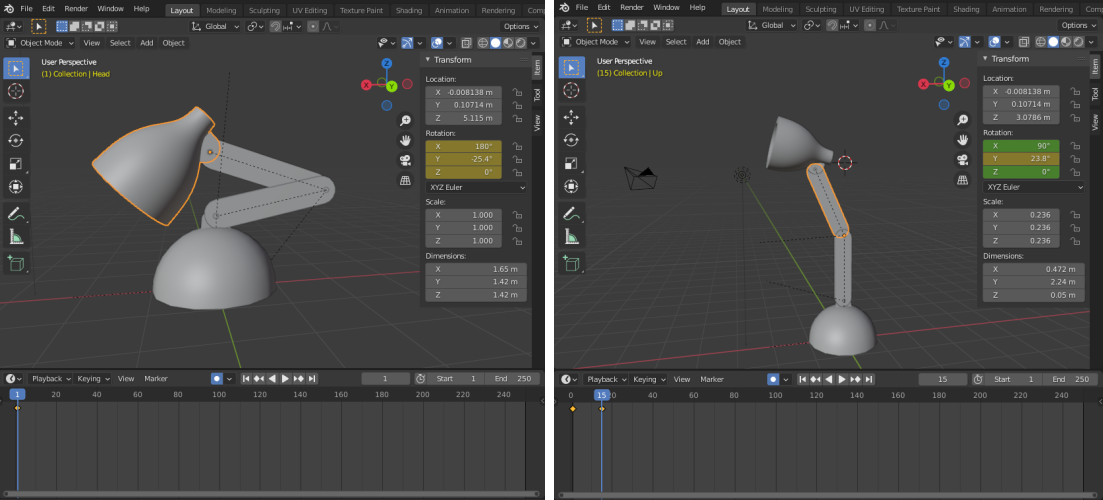
Task: Open Object Mode dropdown in right window
Action: click(x=599, y=41)
